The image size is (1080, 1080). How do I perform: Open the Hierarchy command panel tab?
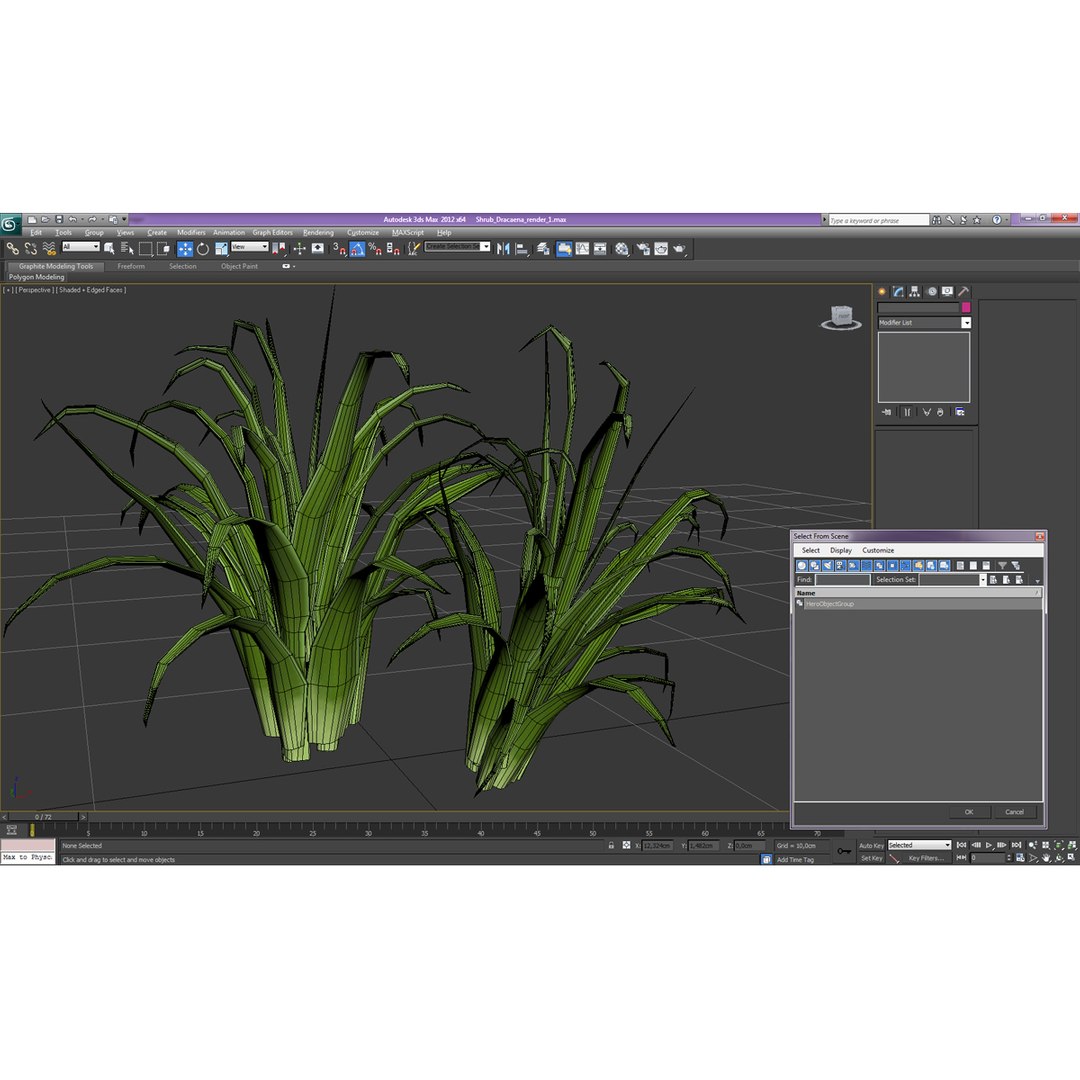(915, 292)
